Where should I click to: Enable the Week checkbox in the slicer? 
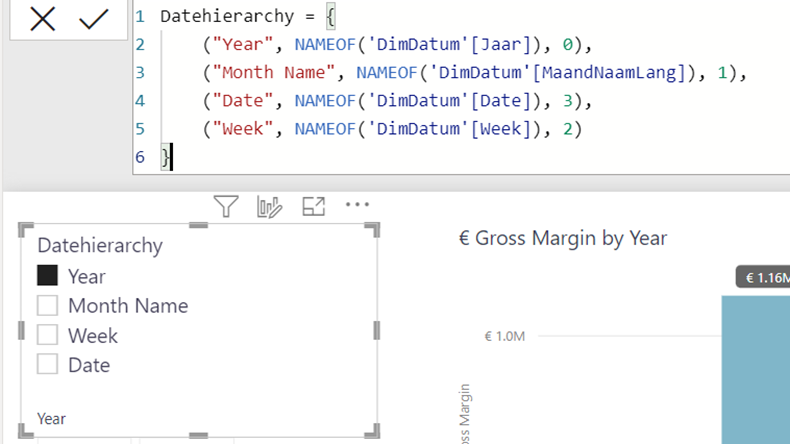pyautogui.click(x=47, y=336)
